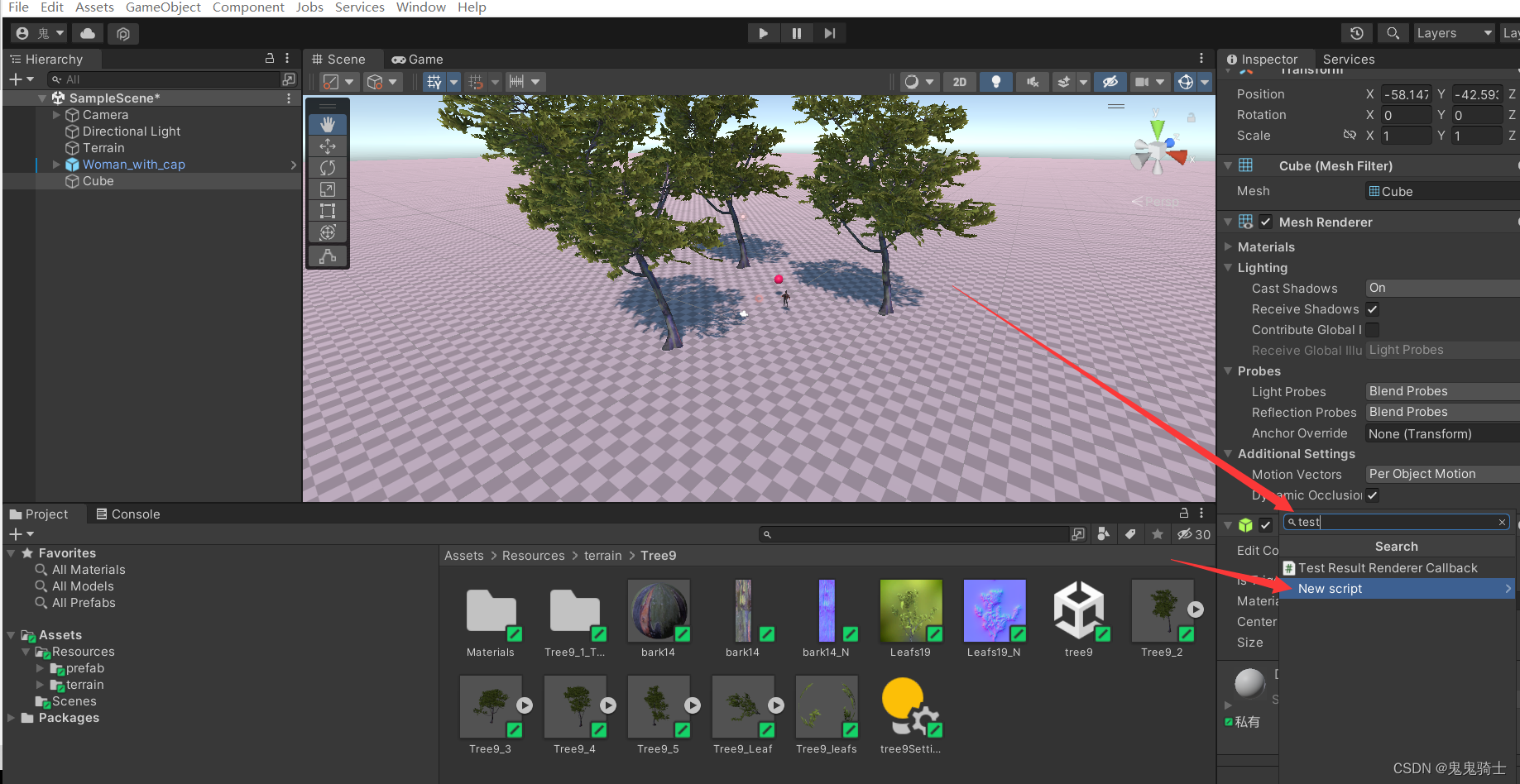Screen dimensions: 1520x784
Task: Click Position X value field
Action: point(1407,94)
